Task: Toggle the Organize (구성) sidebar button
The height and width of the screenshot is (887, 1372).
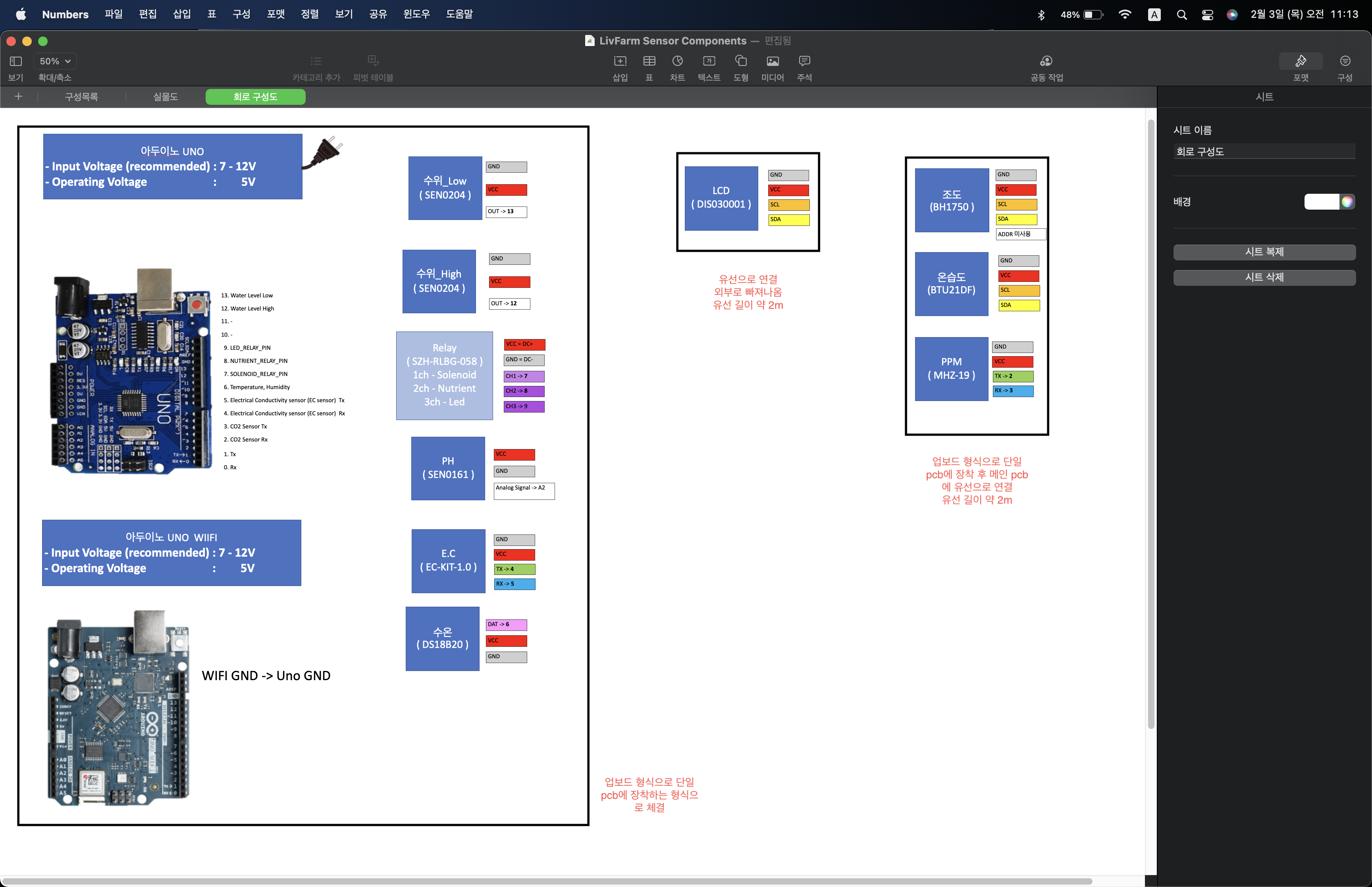Action: pyautogui.click(x=1344, y=61)
